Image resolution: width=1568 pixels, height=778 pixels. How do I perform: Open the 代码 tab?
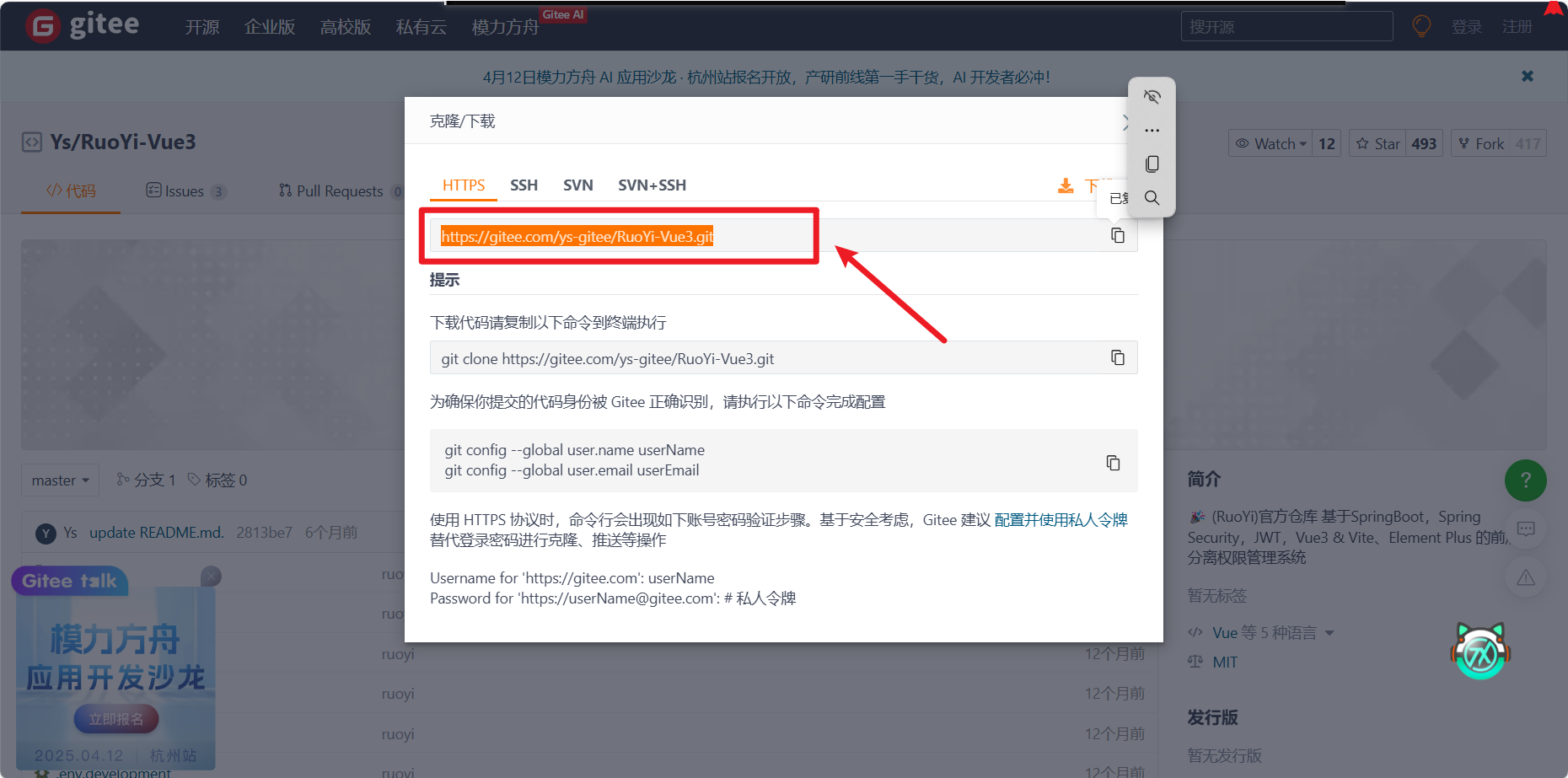point(71,191)
